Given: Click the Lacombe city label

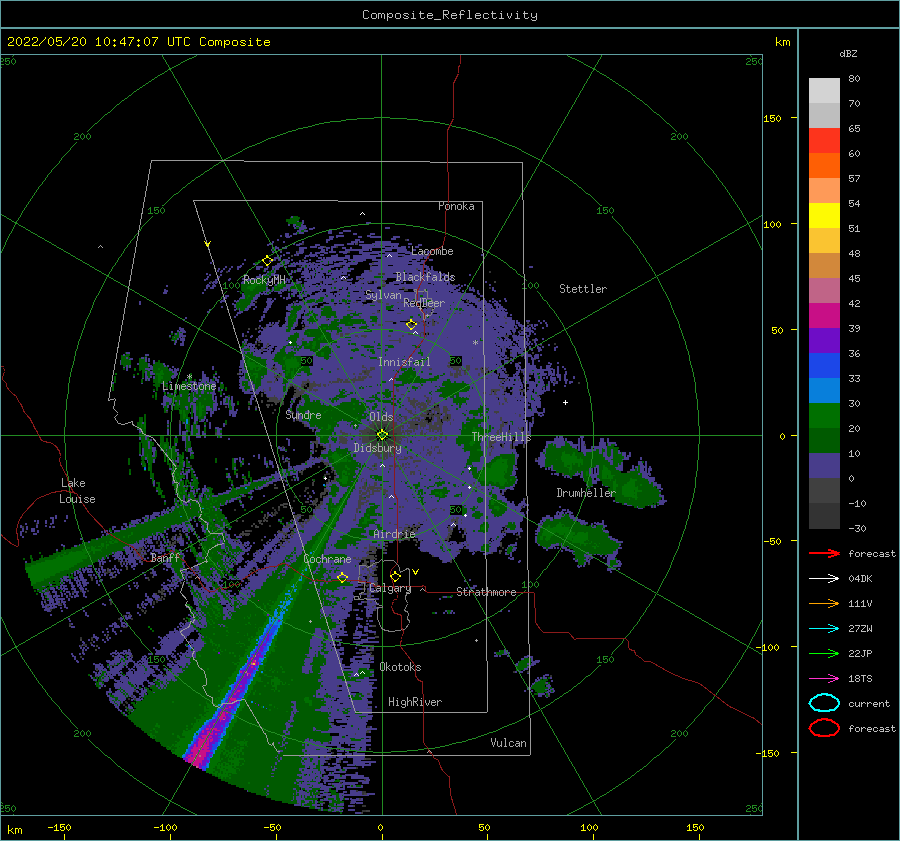Looking at the screenshot, I should (x=432, y=251).
